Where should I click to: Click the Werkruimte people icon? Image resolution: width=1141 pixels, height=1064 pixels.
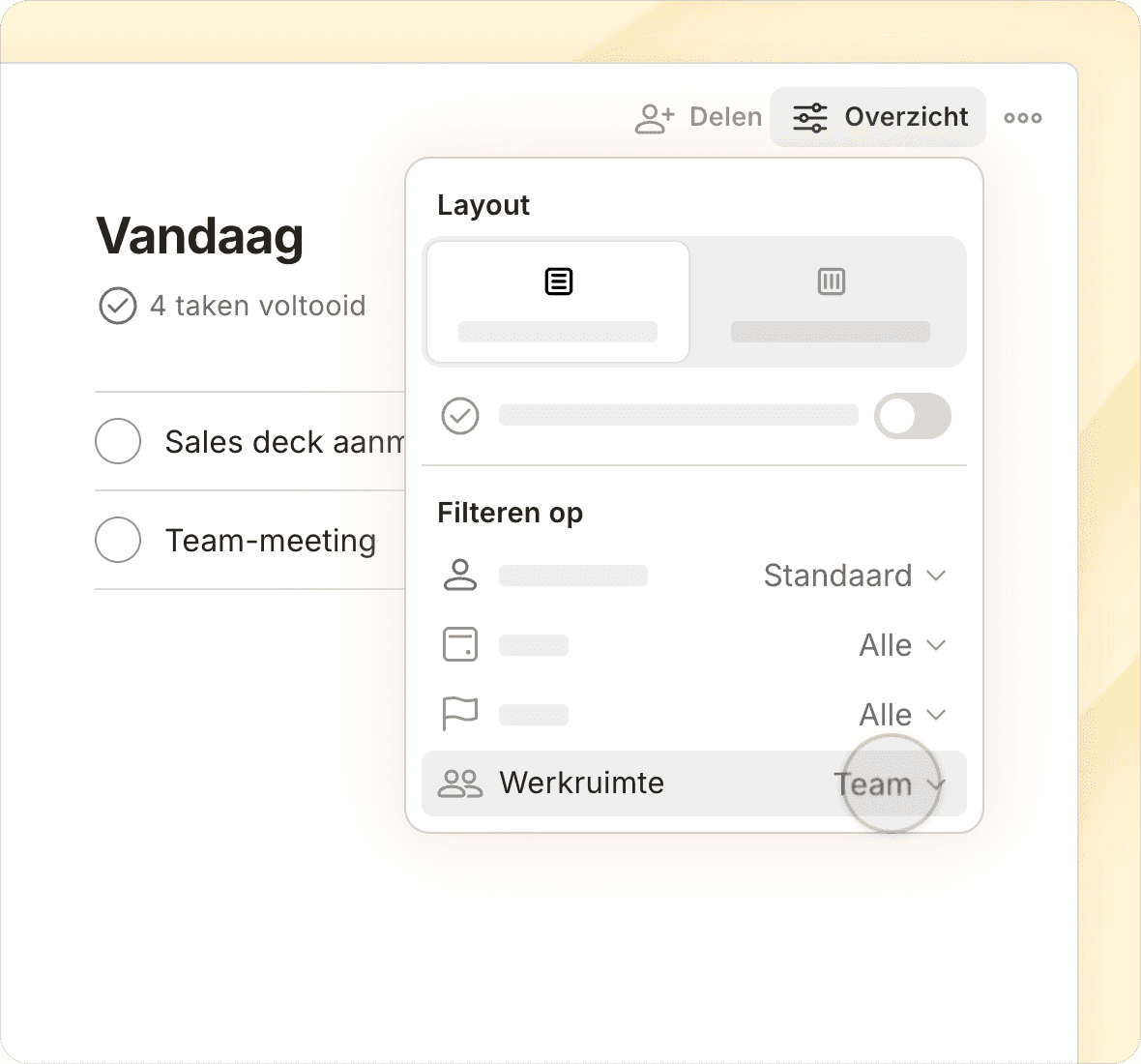pos(460,783)
